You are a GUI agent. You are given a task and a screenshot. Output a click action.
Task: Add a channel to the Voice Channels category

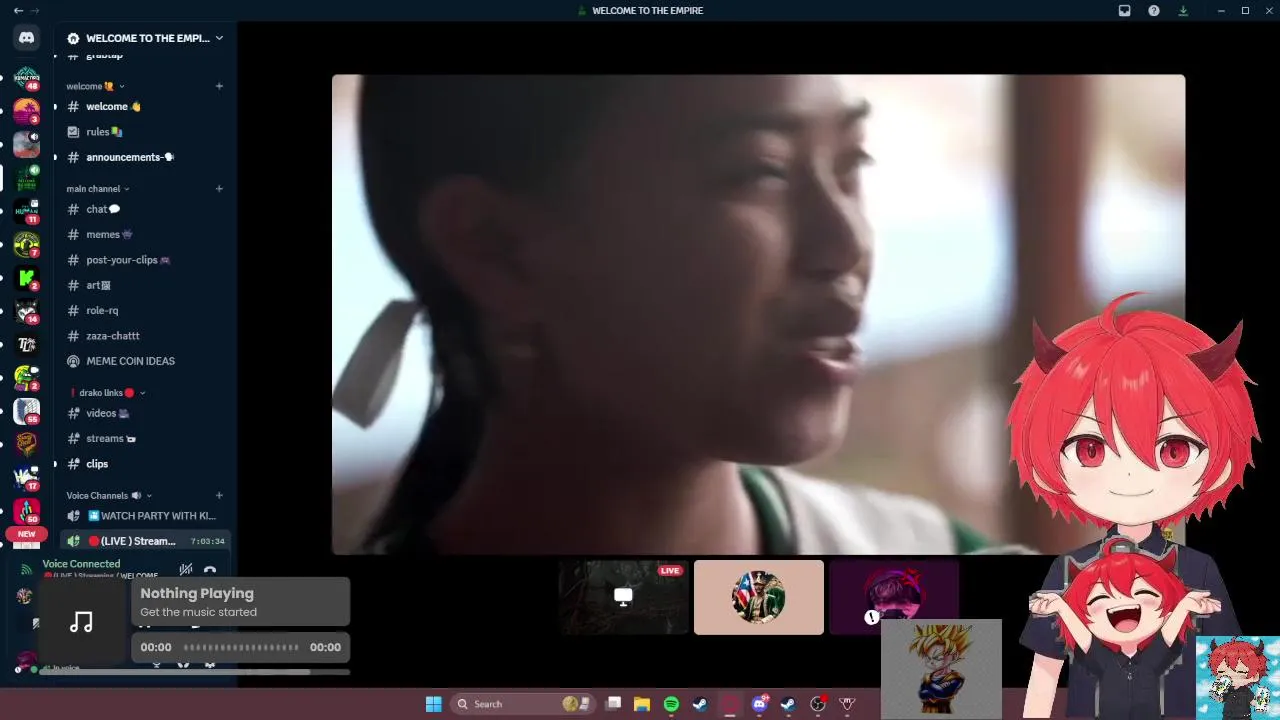[x=219, y=495]
